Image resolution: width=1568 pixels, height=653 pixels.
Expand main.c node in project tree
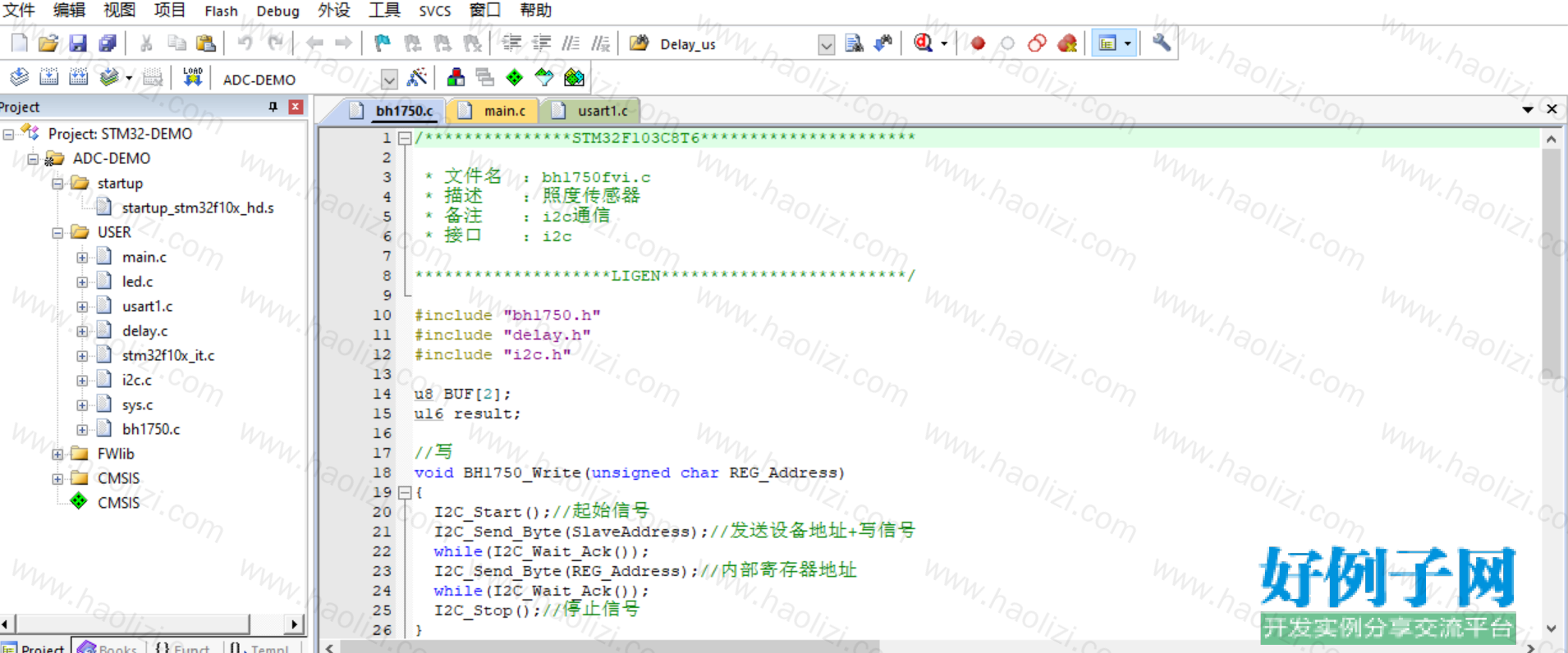pyautogui.click(x=82, y=258)
